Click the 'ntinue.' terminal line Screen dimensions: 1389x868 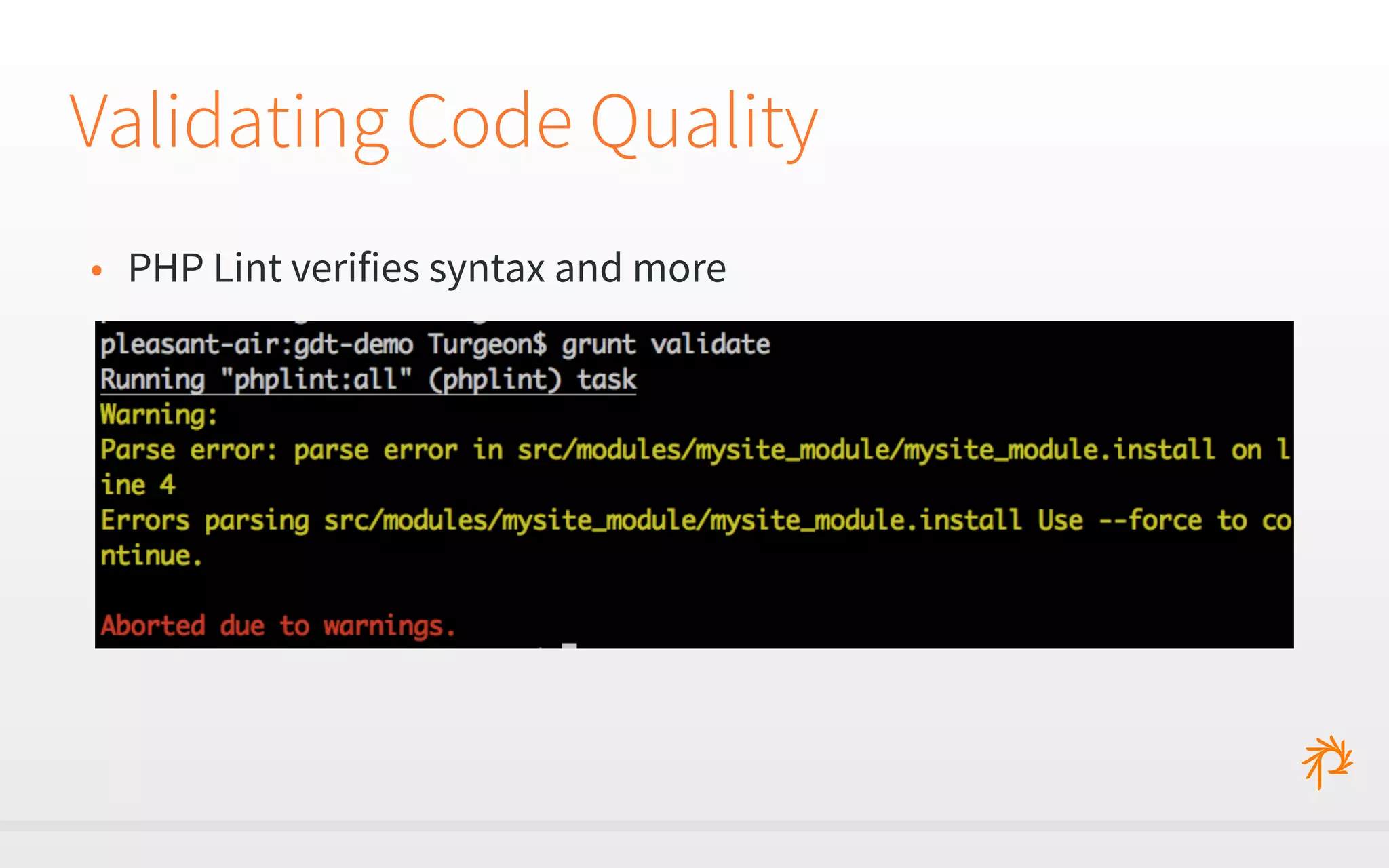pos(151,556)
